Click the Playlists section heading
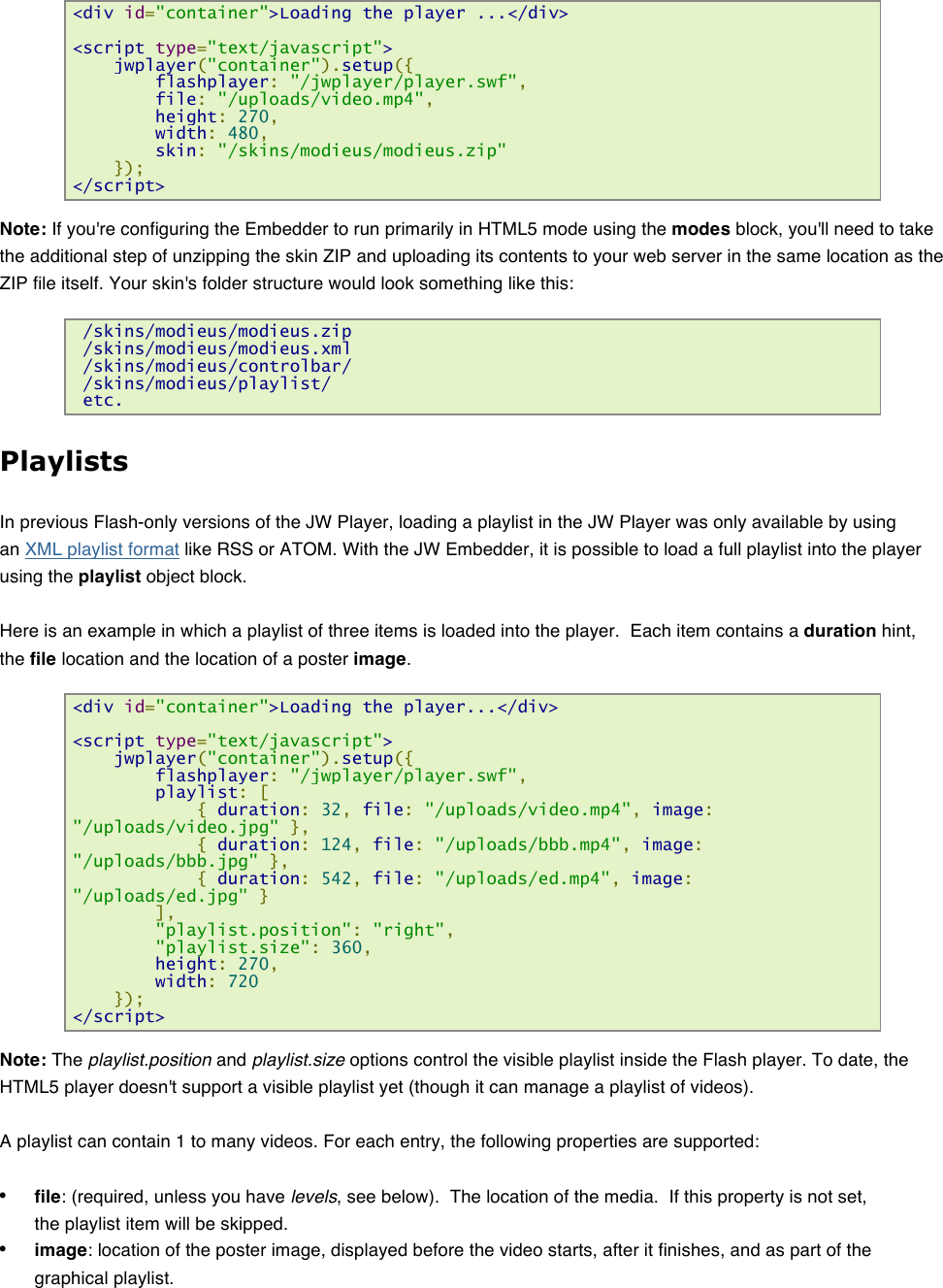 64,461
